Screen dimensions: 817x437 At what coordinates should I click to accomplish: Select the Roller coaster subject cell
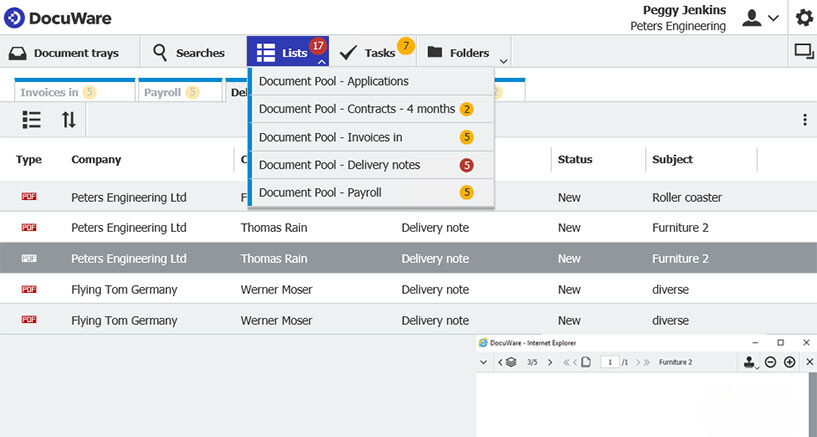[x=687, y=197]
